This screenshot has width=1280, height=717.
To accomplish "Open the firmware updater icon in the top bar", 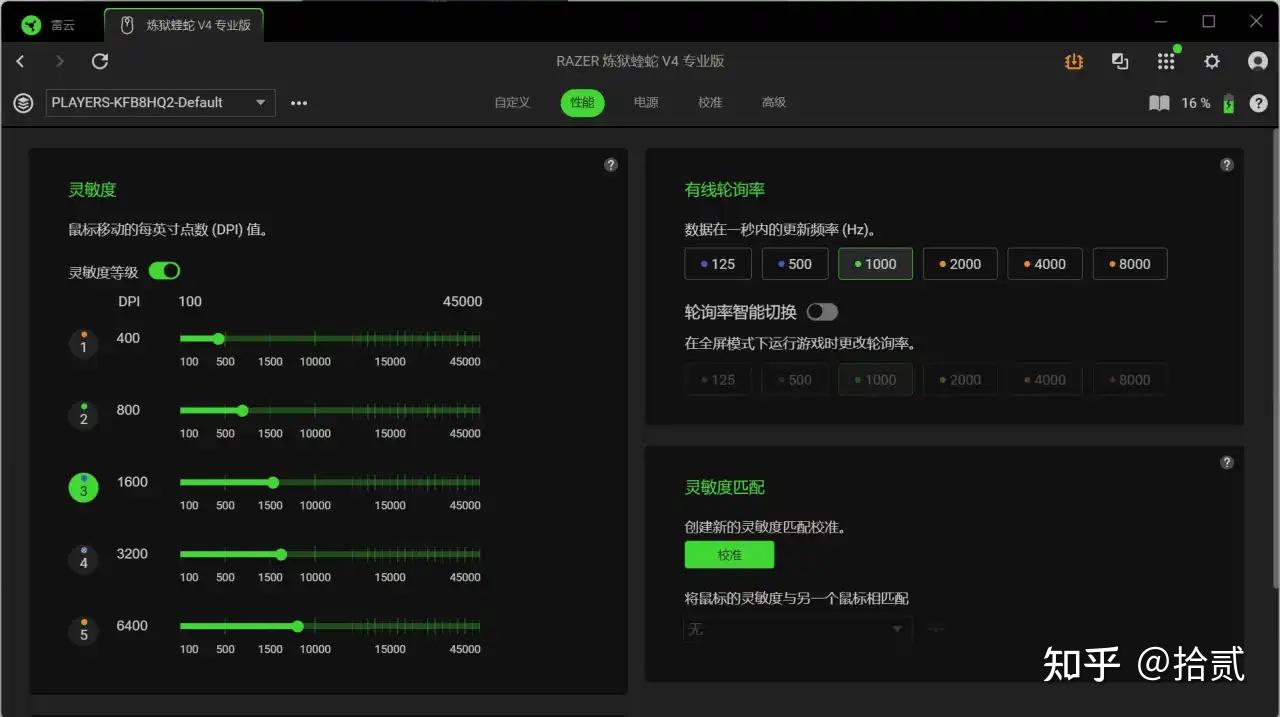I will pyautogui.click(x=1073, y=61).
